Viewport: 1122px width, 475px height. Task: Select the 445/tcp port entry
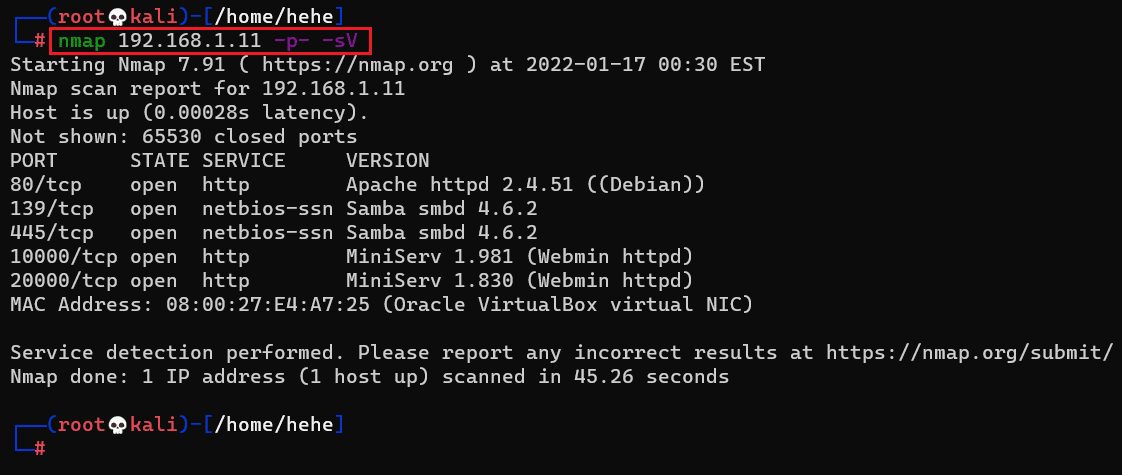coord(52,233)
